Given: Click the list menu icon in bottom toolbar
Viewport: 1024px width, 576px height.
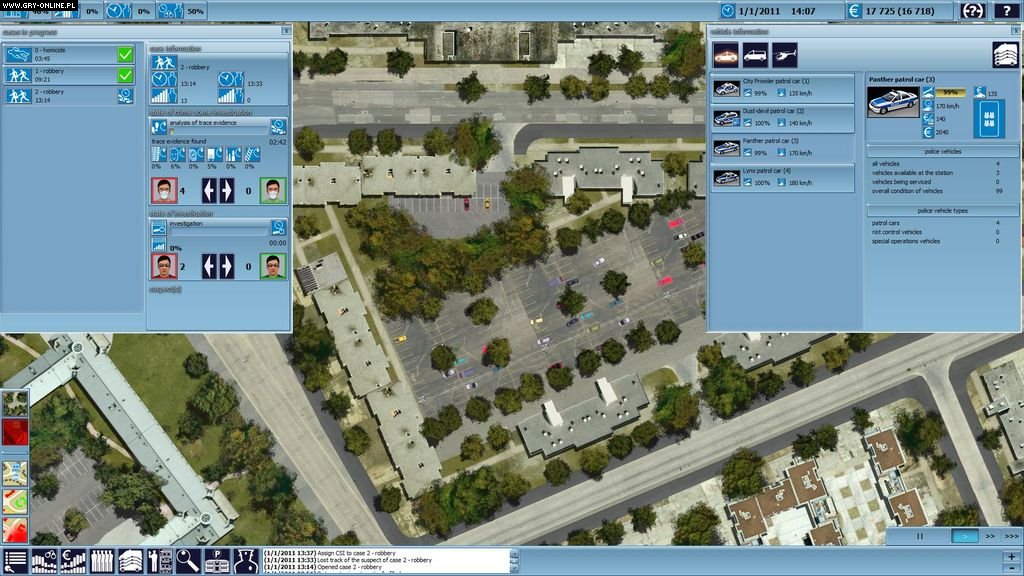Looking at the screenshot, I should tap(15, 561).
